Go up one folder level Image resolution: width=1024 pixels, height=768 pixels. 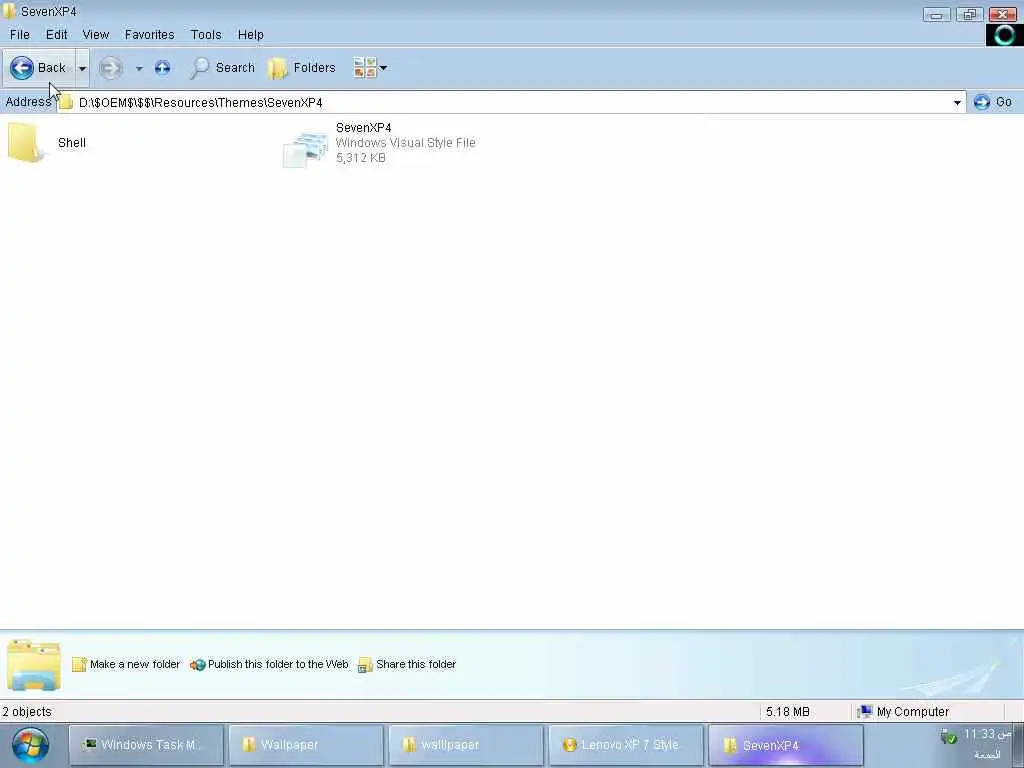(163, 67)
